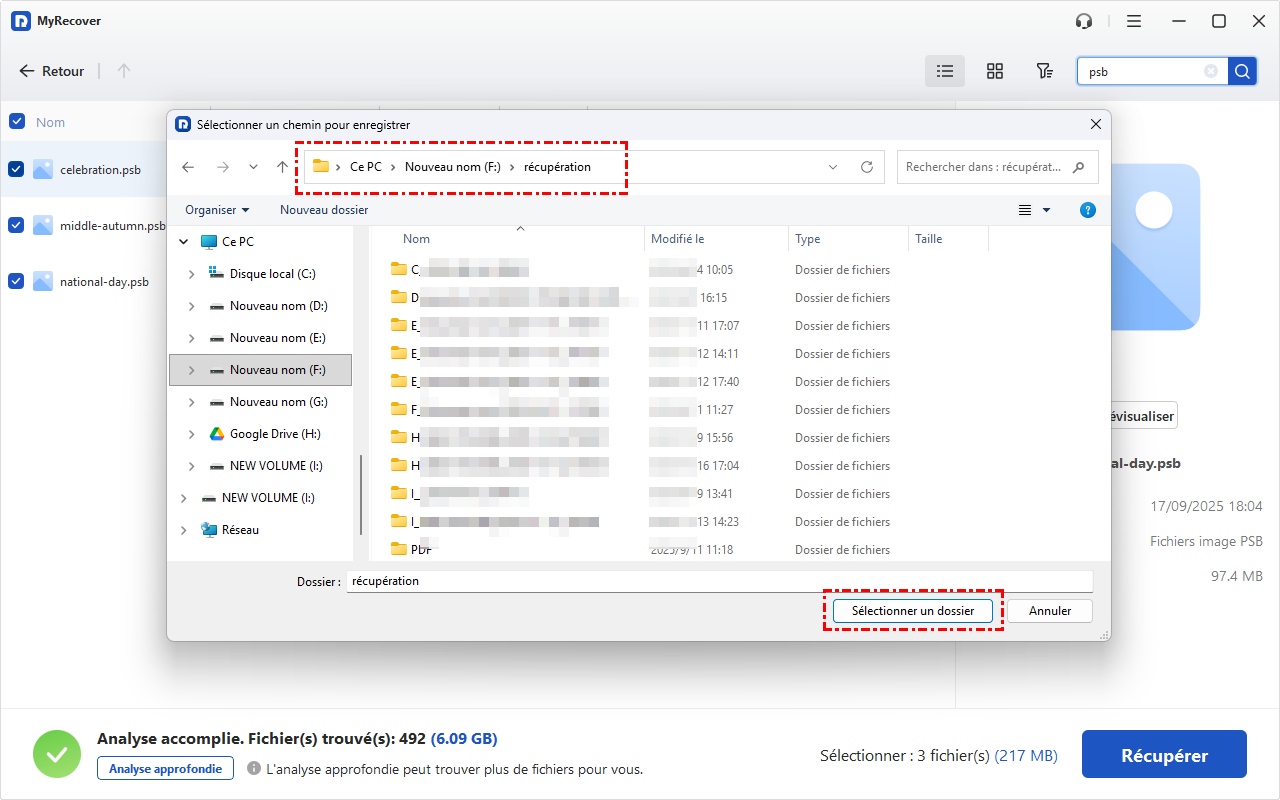Toggle the select-all Nom checkbox
This screenshot has height=800, width=1280.
click(16, 121)
